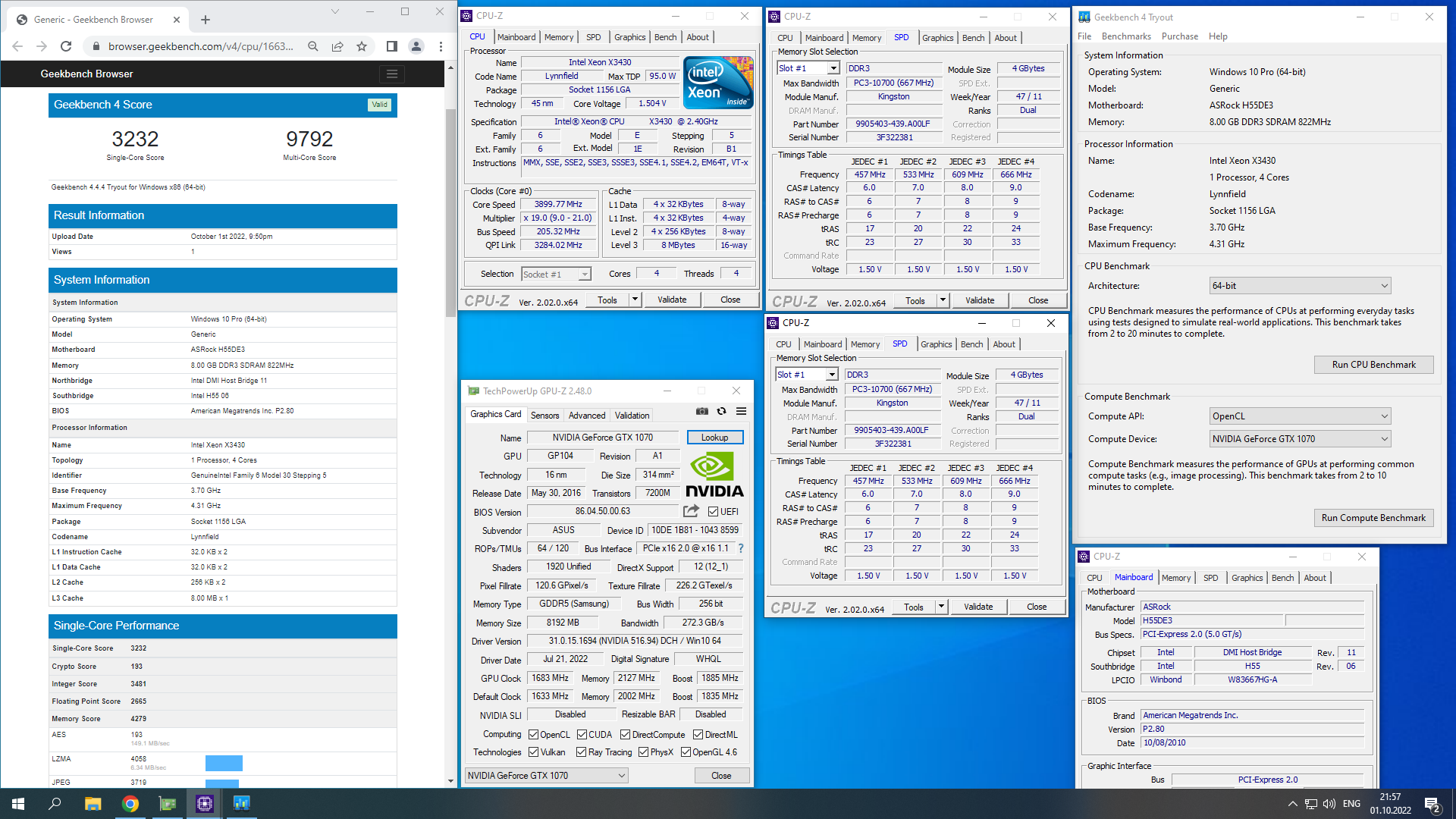The image size is (1456, 819).
Task: Click Validate in the lower SPD window
Action: [978, 607]
